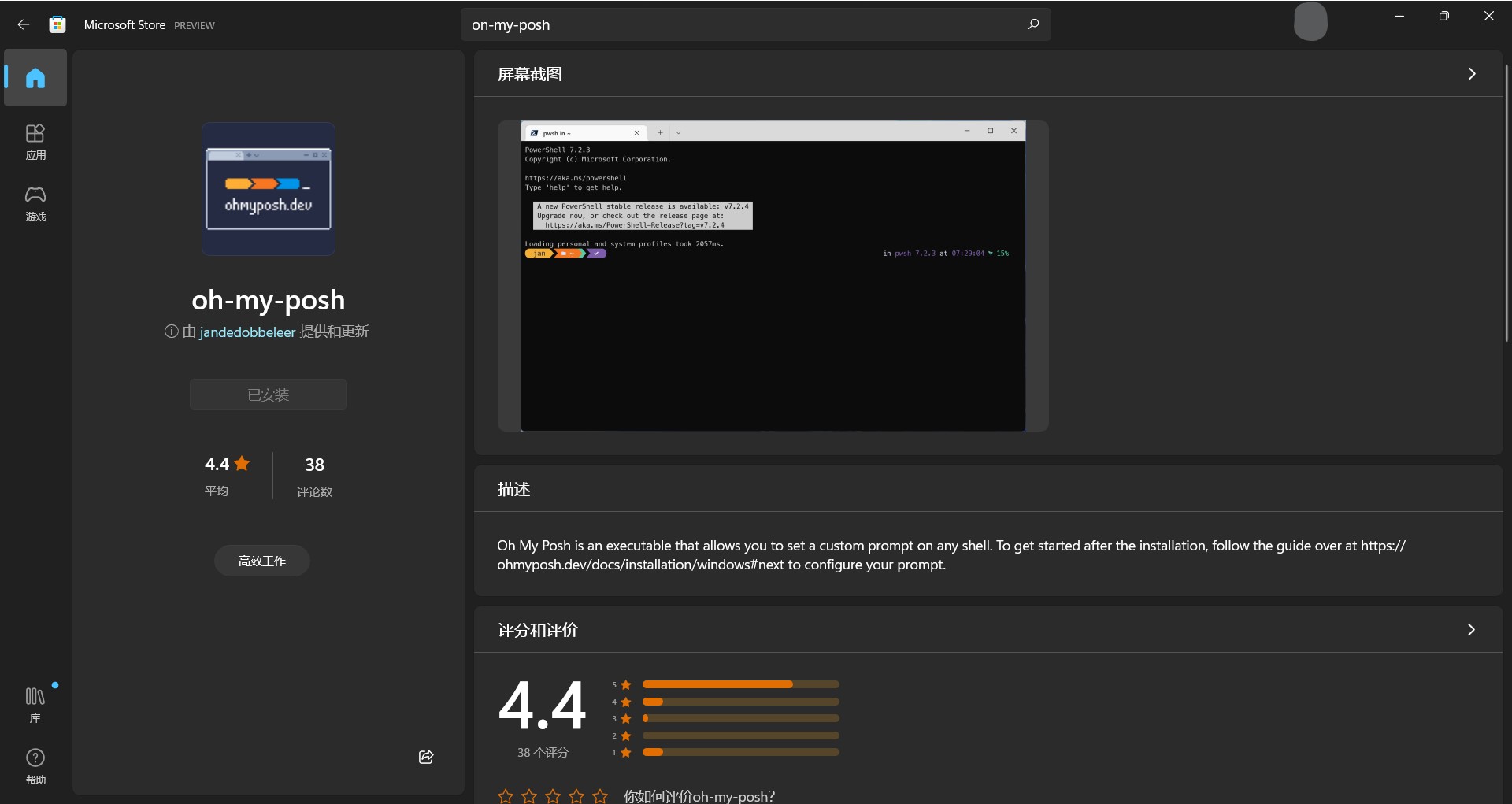Expand the 评分和评价 ratings section

1471,630
